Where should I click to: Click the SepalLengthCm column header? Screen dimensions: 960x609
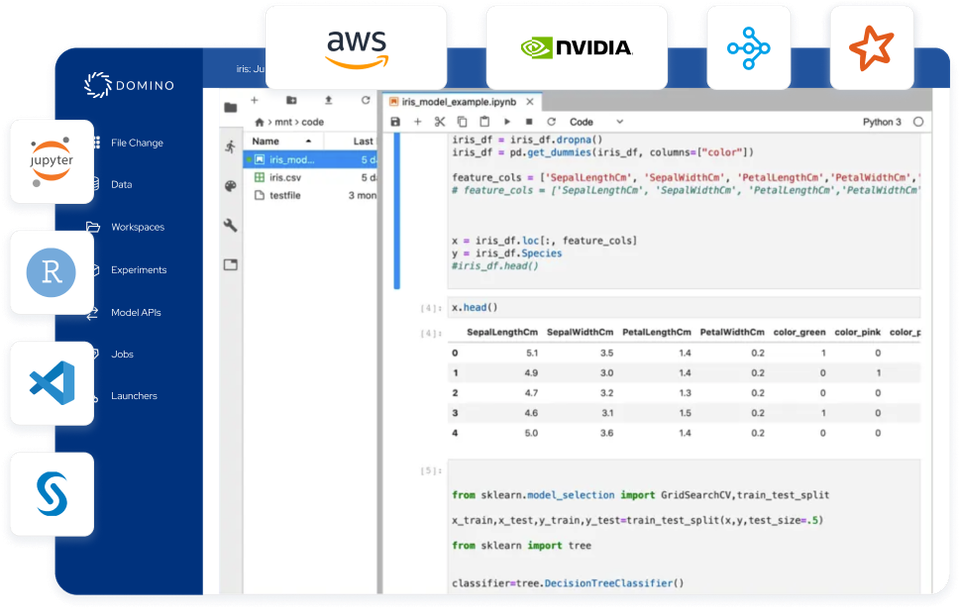[x=502, y=332]
